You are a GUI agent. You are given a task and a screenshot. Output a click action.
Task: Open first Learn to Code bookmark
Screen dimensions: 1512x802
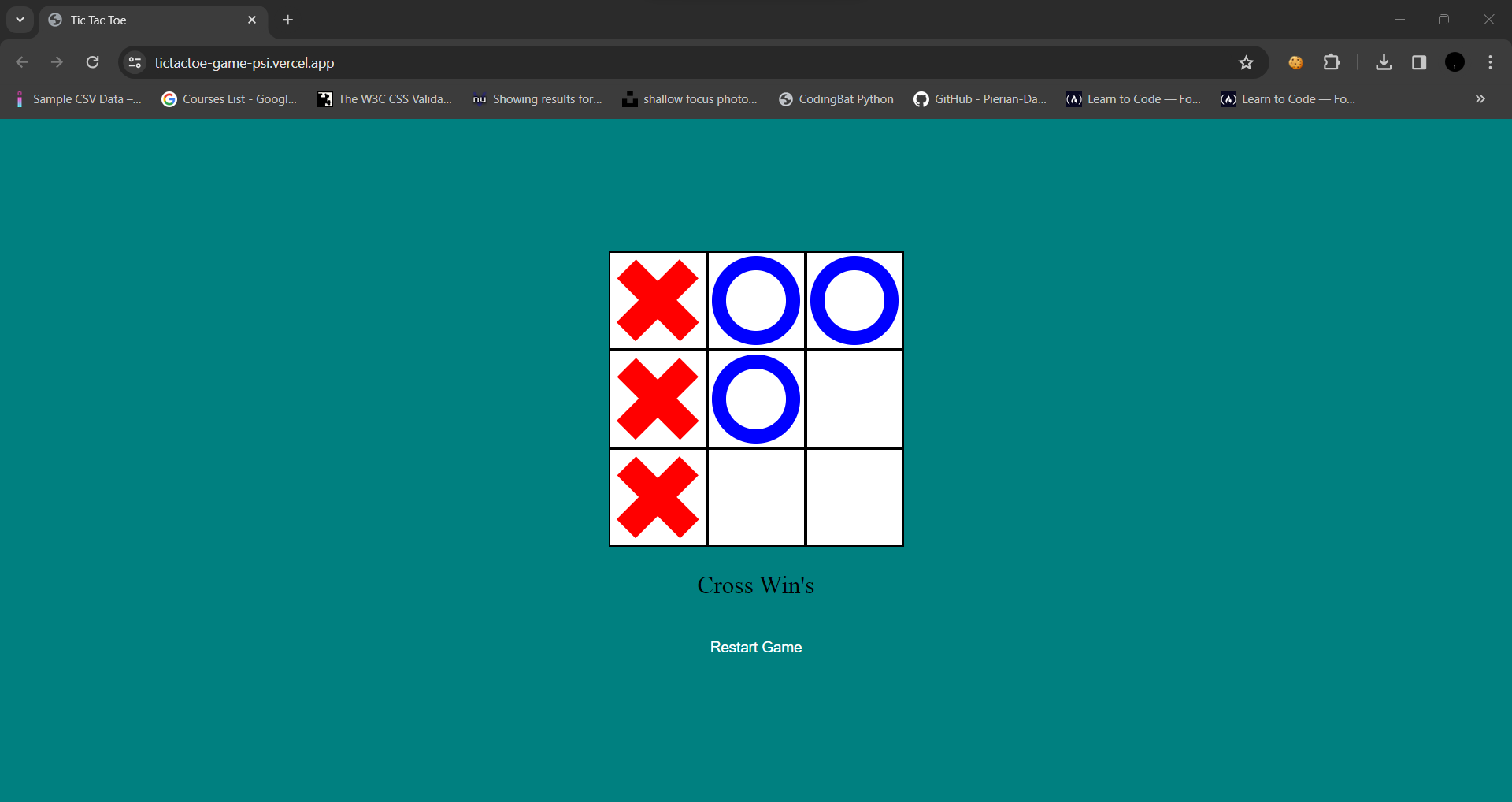pyautogui.click(x=1133, y=99)
